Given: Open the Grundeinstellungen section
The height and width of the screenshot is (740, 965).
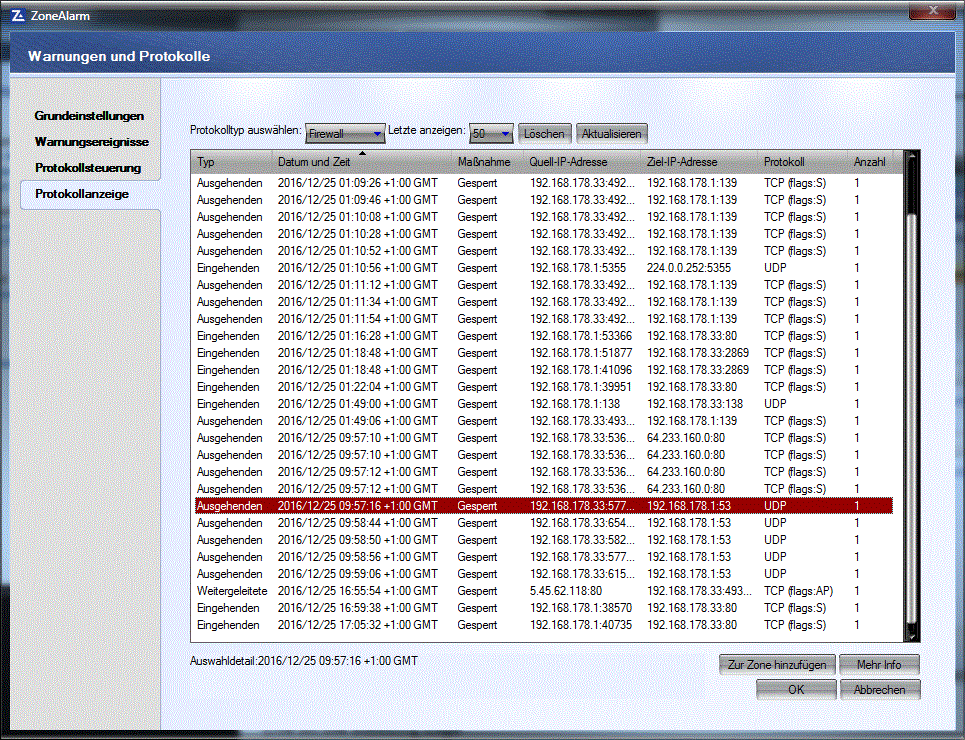Looking at the screenshot, I should click(89, 116).
